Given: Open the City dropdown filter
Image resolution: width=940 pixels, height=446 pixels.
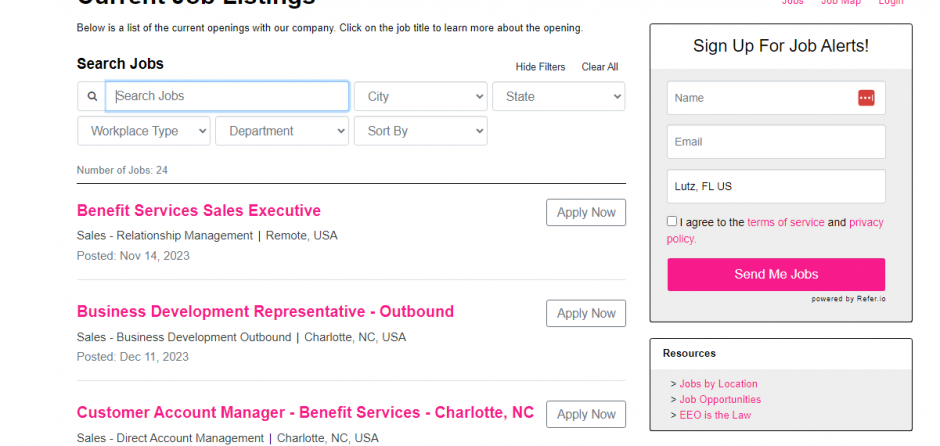Looking at the screenshot, I should click(420, 97).
